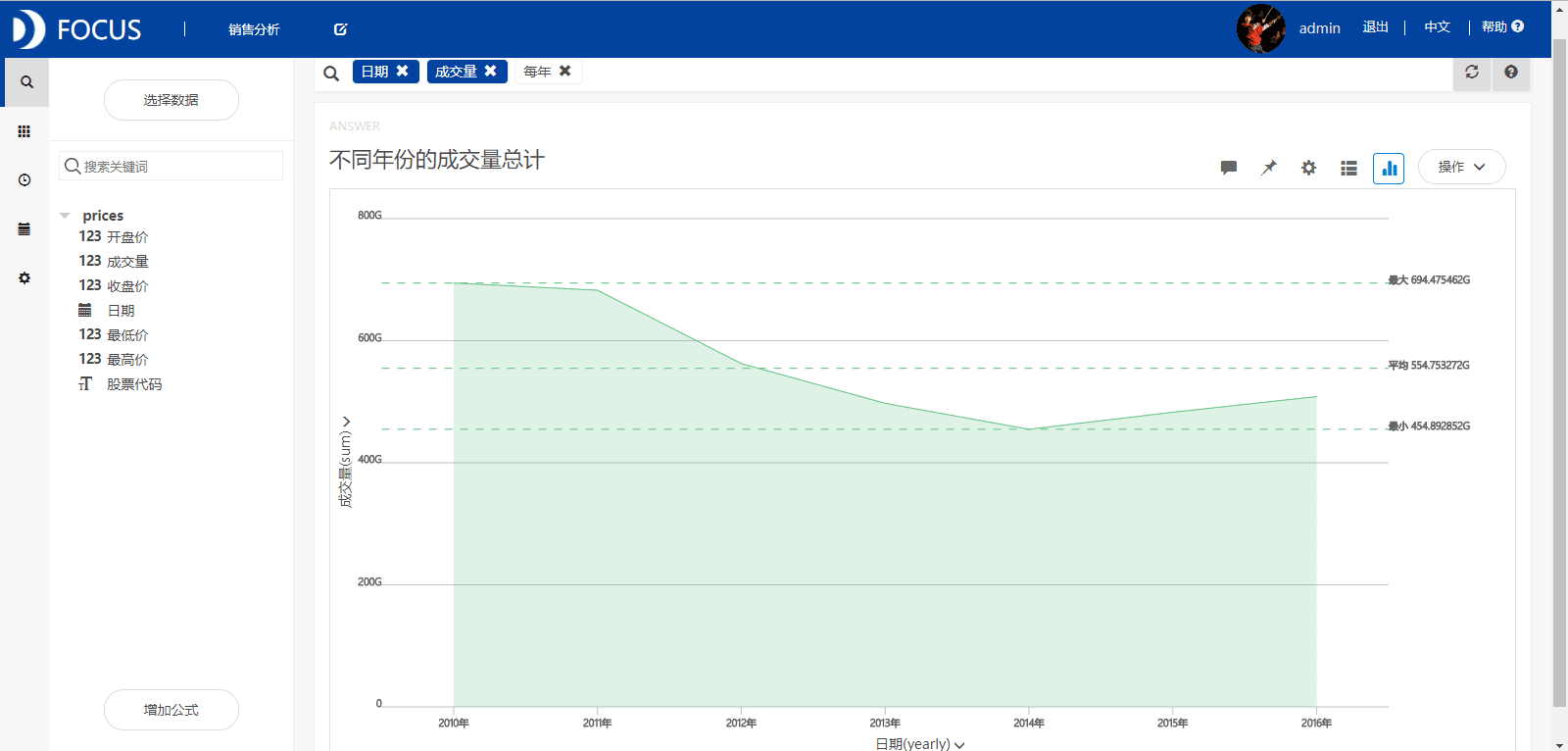This screenshot has width=1568, height=751.
Task: Open the grid dashboard icon in sidebar
Action: tap(24, 131)
